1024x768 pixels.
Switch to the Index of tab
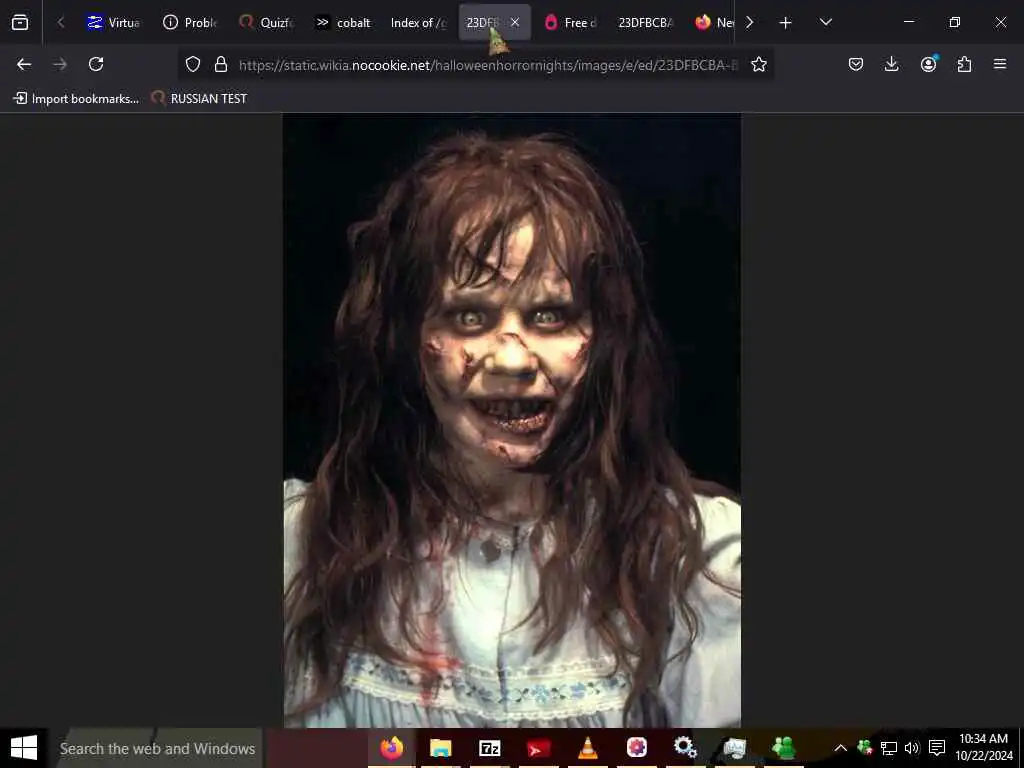tap(418, 23)
